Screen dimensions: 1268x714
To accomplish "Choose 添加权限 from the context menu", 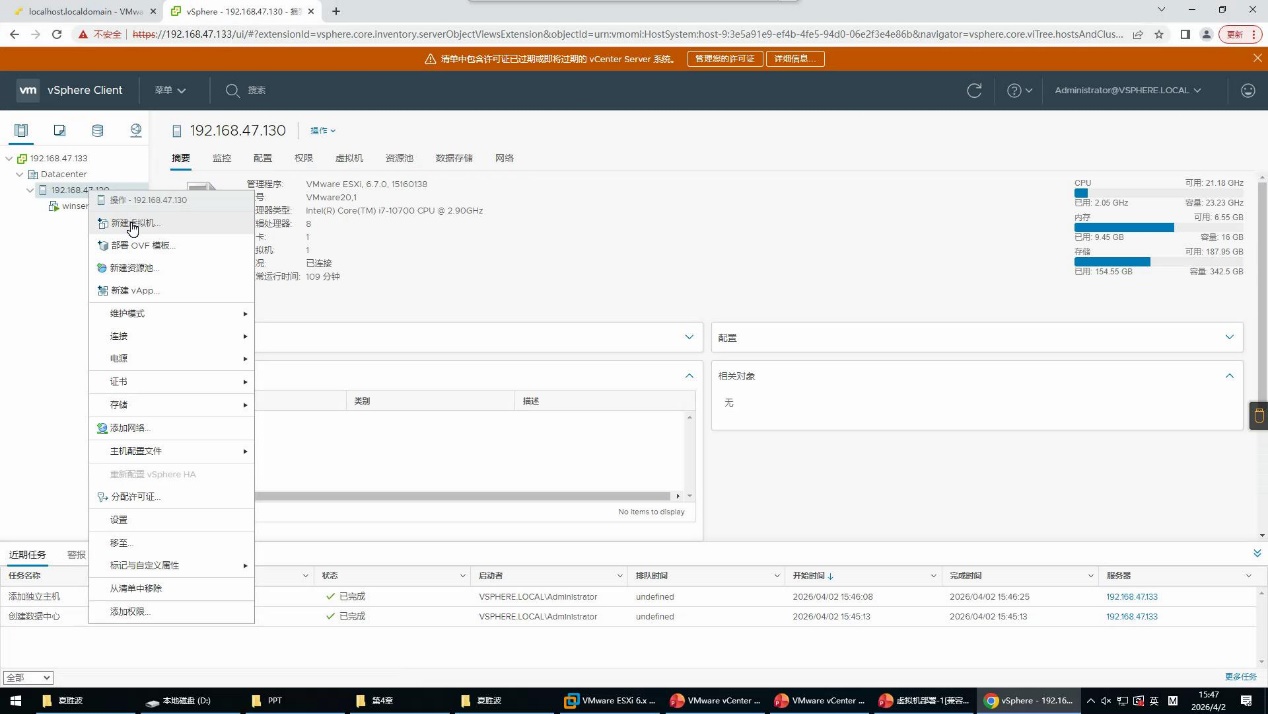I will [x=171, y=611].
